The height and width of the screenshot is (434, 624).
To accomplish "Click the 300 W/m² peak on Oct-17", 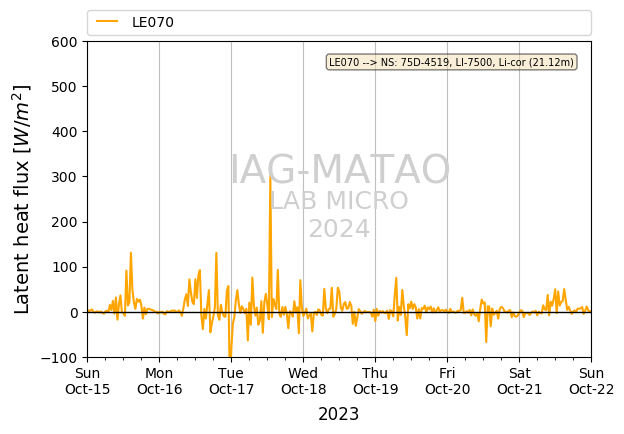I will (x=270, y=177).
